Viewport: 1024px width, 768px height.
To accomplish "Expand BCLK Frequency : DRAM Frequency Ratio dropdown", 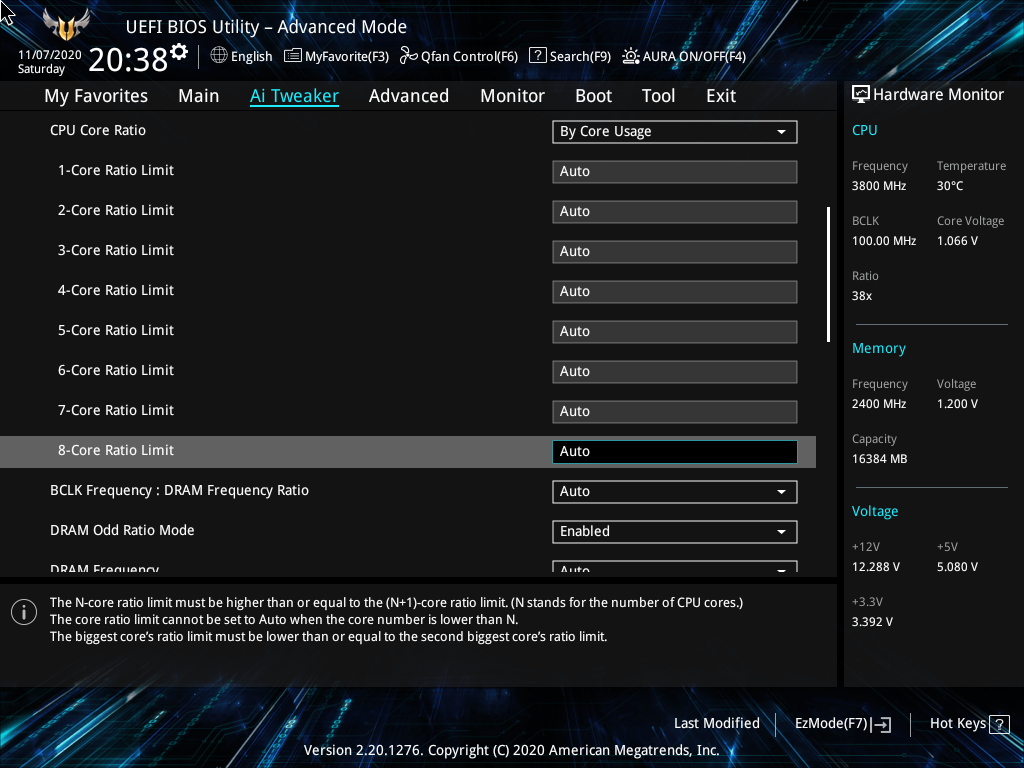I will click(x=675, y=492).
